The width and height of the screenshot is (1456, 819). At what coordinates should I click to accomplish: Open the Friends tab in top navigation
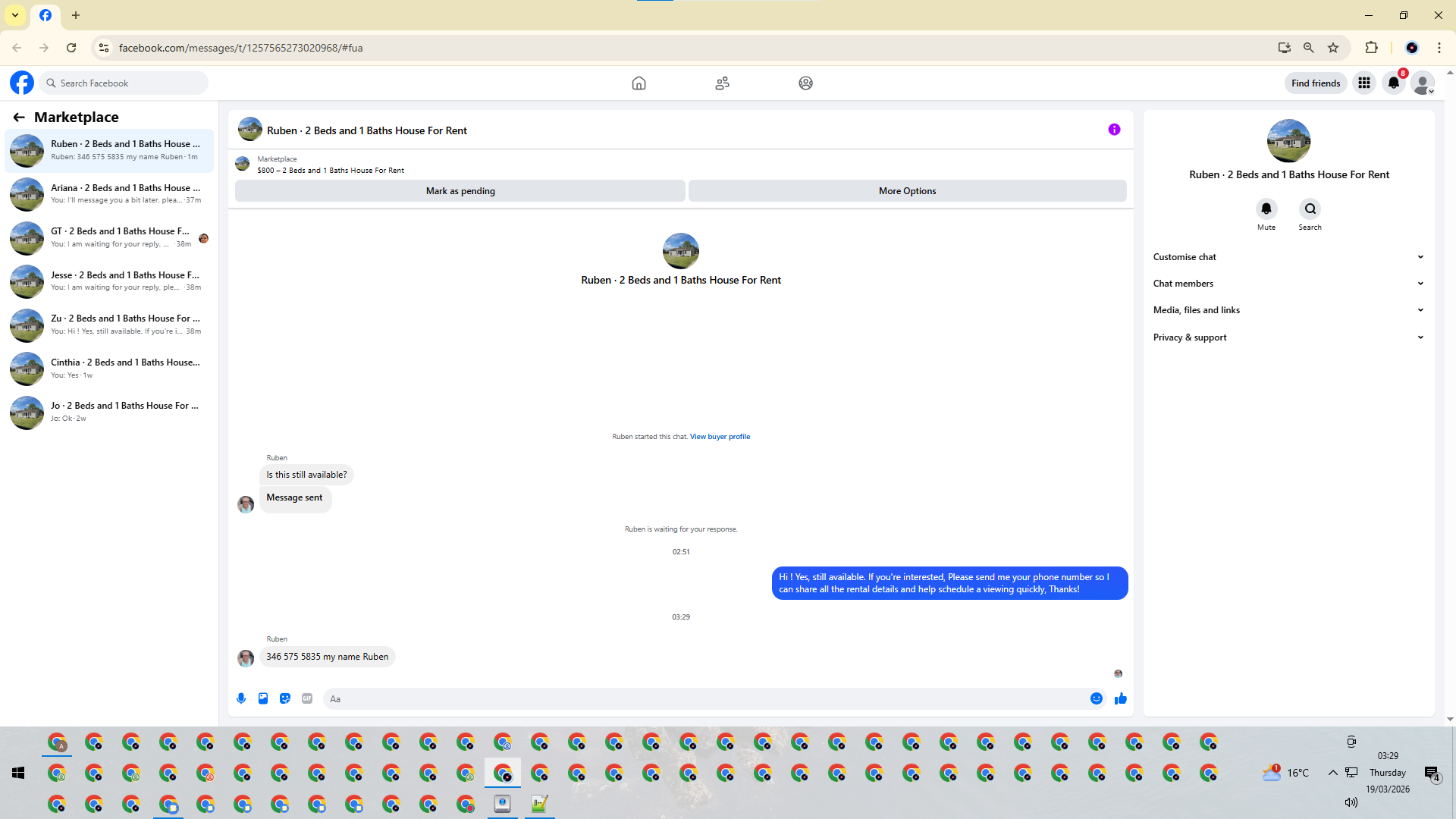pos(722,83)
